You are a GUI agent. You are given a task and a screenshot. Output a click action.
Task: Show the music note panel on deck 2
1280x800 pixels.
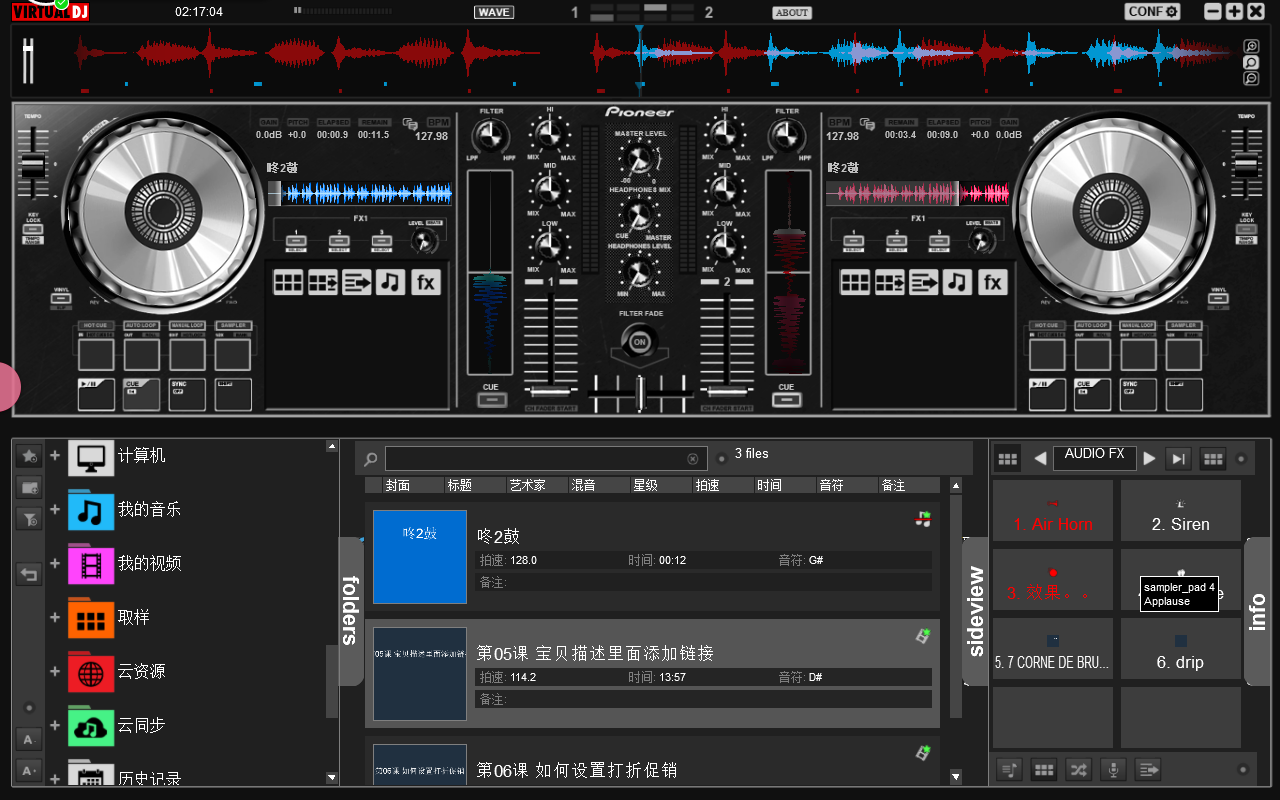click(x=957, y=282)
